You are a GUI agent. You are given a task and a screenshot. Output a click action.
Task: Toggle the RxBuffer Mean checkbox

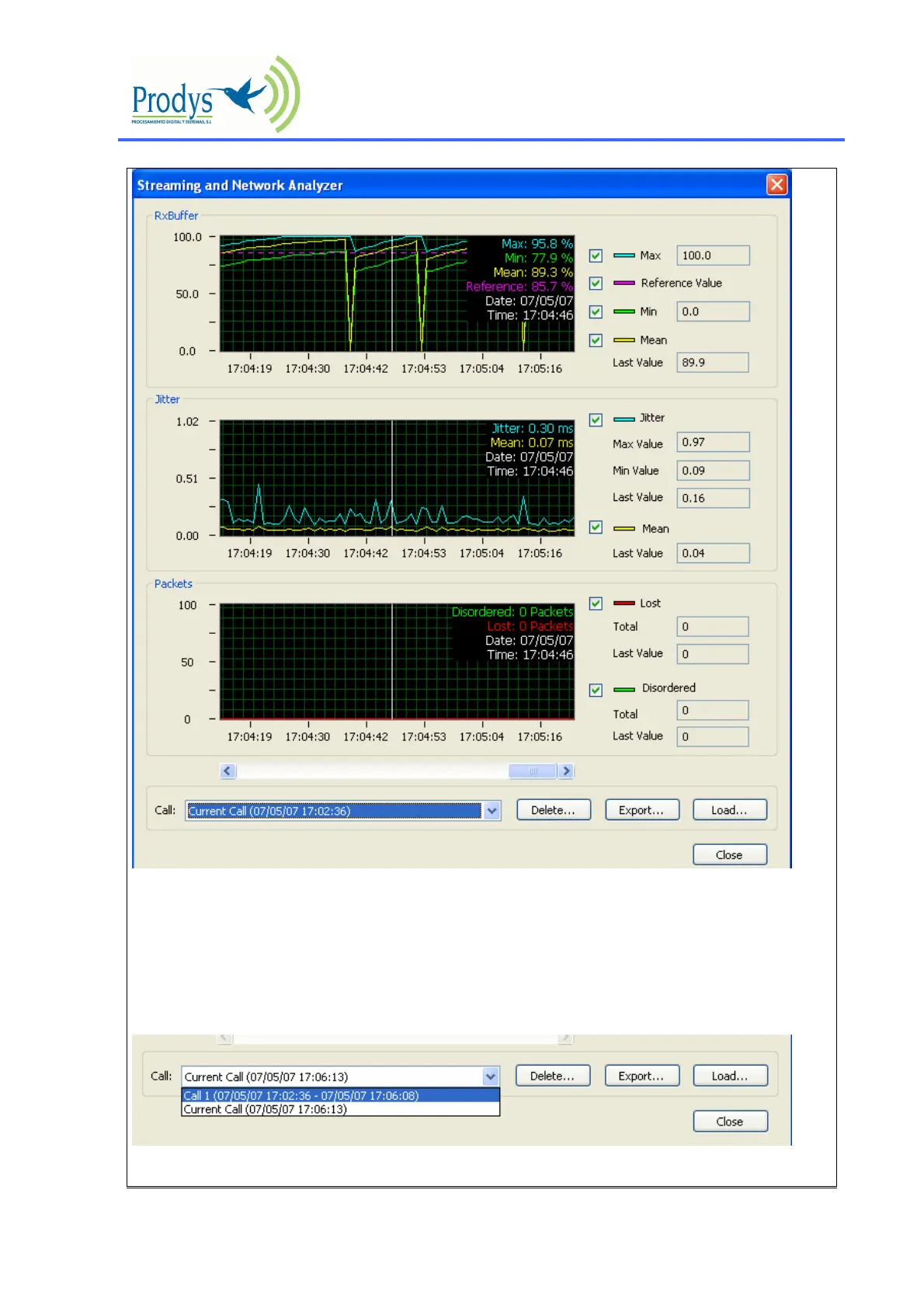(x=596, y=340)
